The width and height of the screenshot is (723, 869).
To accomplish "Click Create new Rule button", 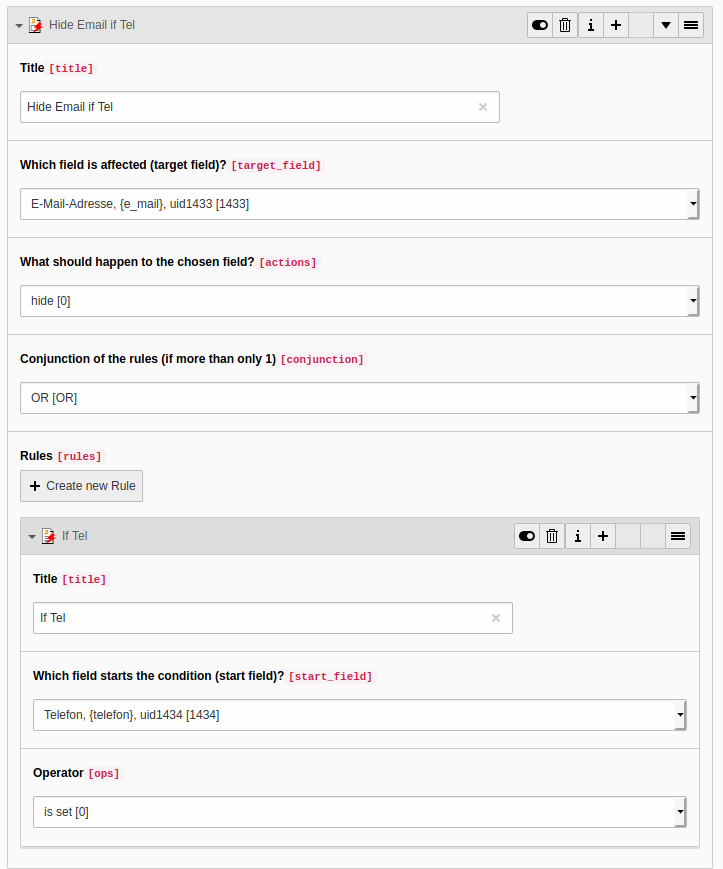I will (x=81, y=486).
